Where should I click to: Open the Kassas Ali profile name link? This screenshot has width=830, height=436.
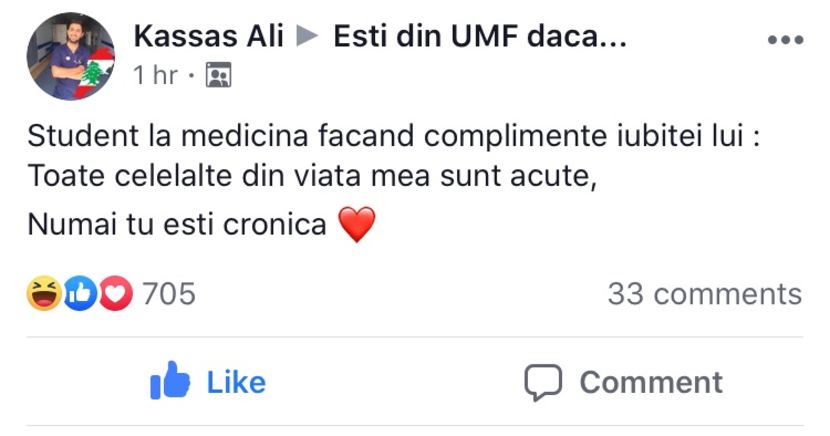209,38
